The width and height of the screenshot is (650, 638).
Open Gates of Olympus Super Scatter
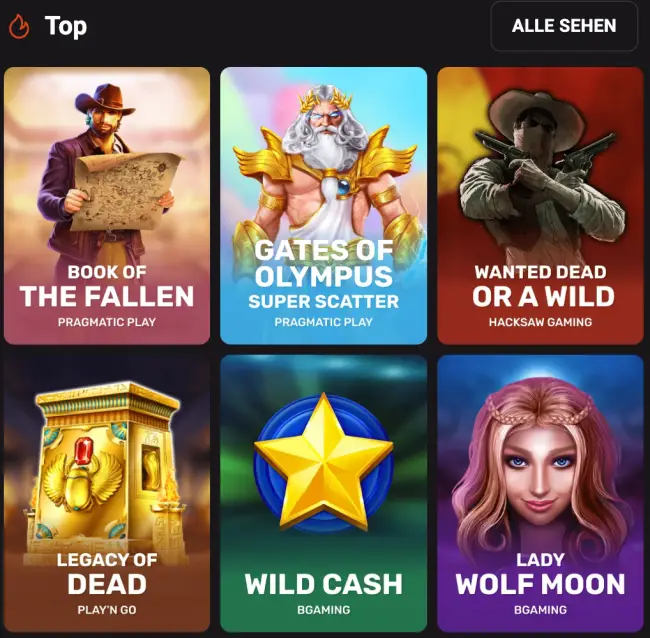(323, 206)
